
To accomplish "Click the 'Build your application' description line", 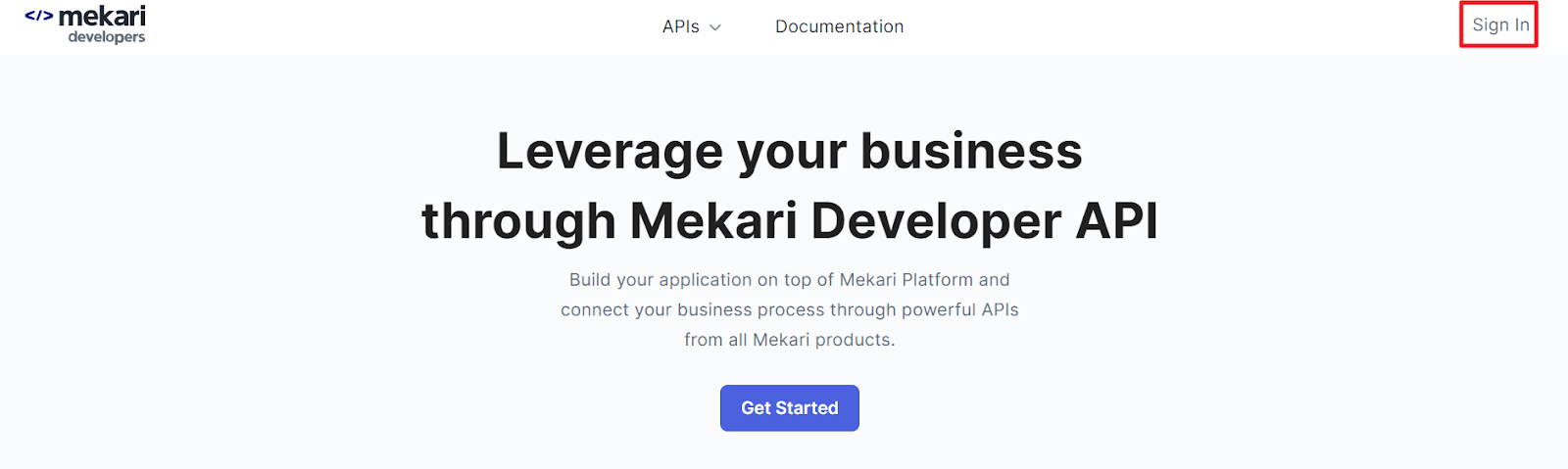I will pos(790,280).
